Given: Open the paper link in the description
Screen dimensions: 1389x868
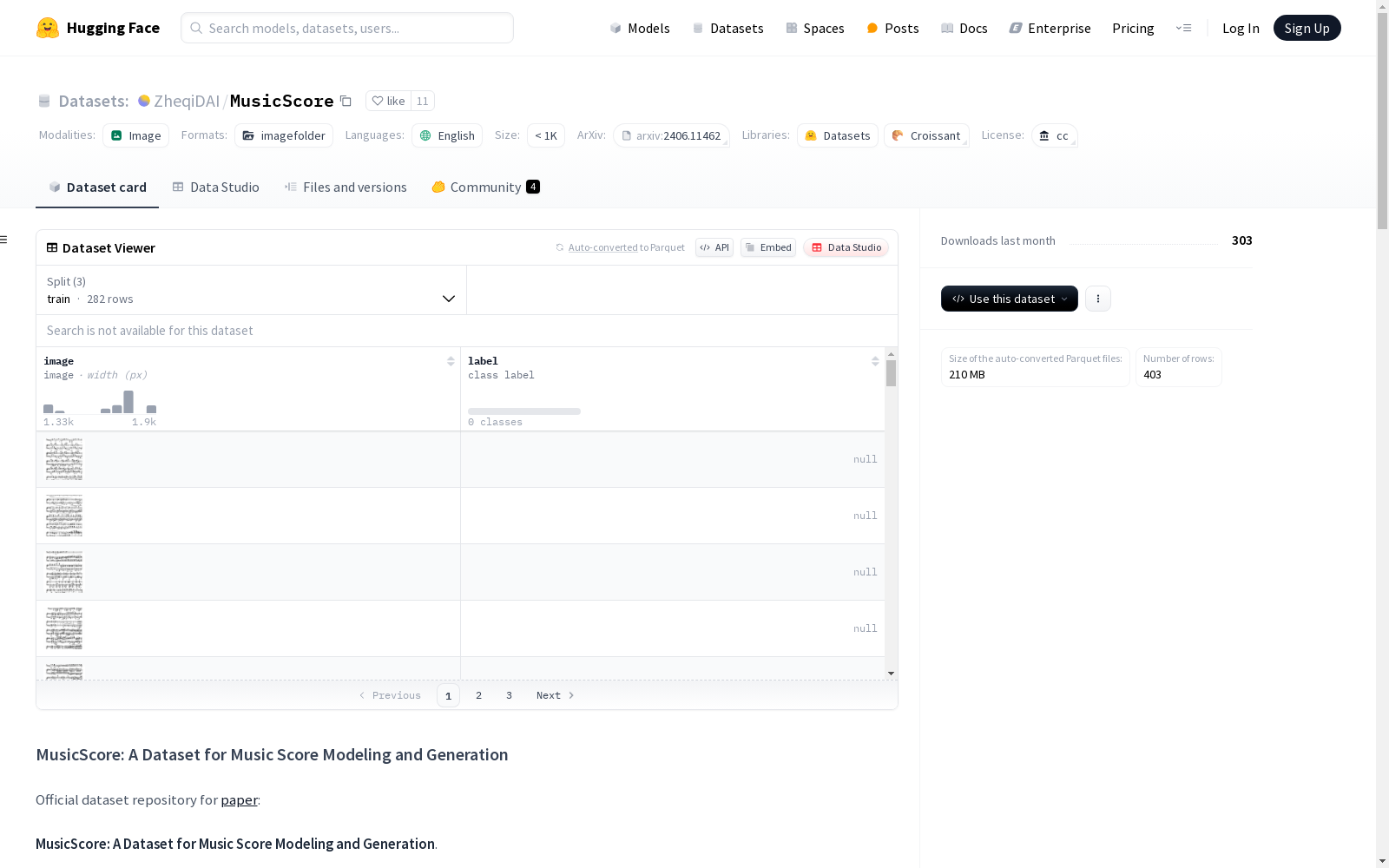Looking at the screenshot, I should coord(239,799).
